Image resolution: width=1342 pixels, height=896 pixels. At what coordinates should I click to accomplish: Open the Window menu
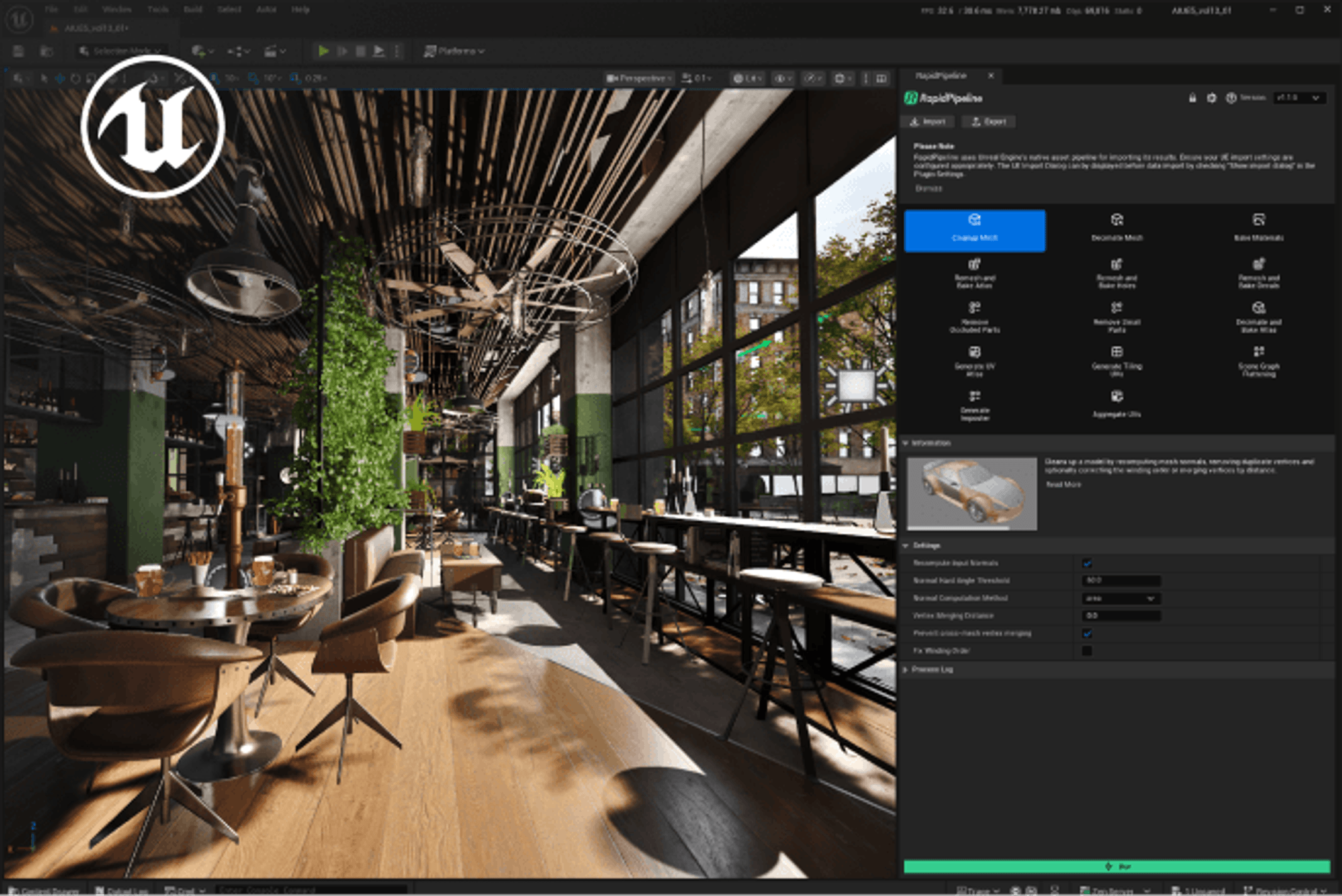116,9
